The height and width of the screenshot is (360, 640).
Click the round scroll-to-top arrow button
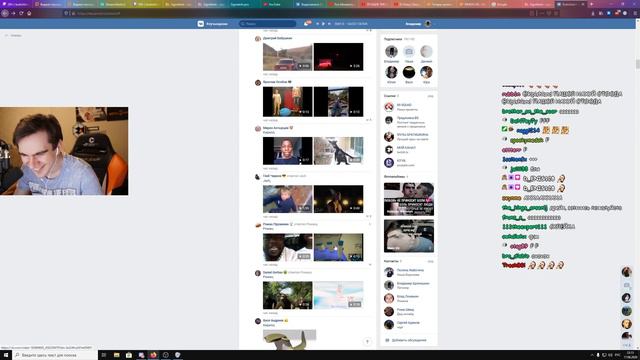[367, 342]
